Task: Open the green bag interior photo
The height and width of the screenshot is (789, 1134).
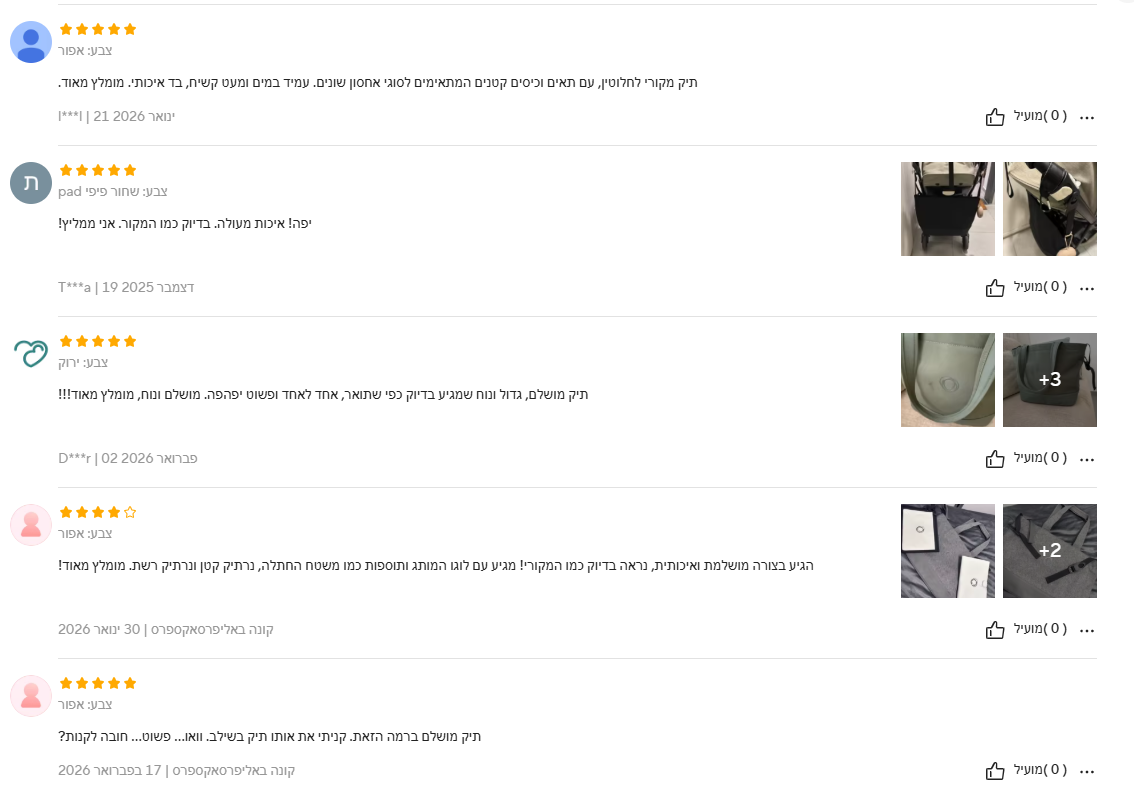Action: 947,380
